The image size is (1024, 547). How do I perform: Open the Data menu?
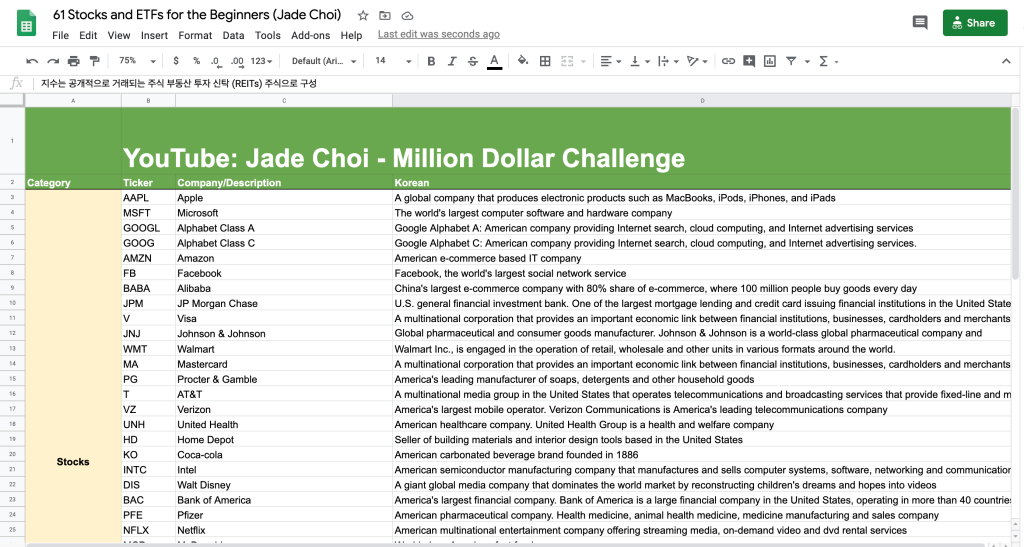click(x=233, y=35)
